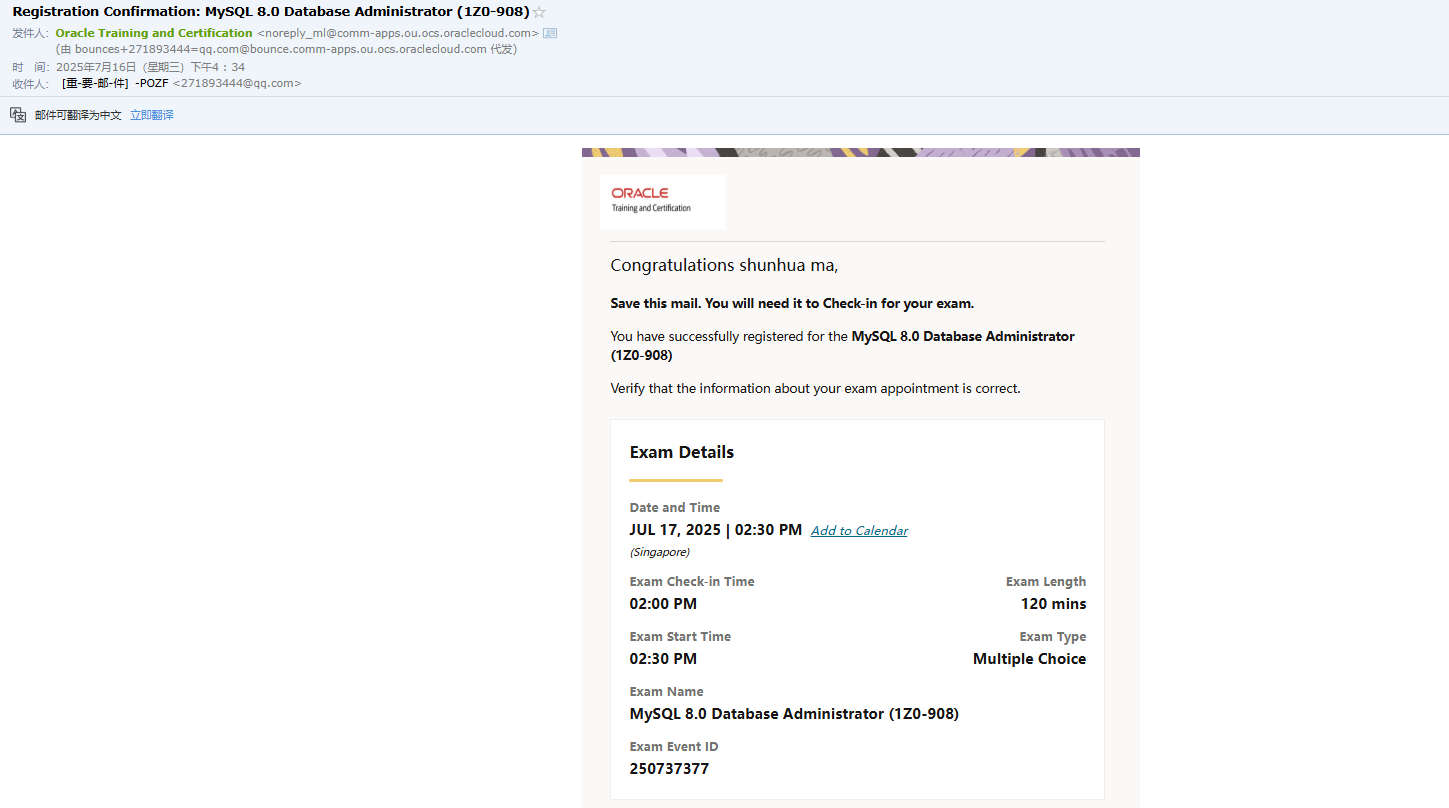This screenshot has height=808, width=1449.
Task: Click the Date and Time label
Action: click(x=675, y=508)
